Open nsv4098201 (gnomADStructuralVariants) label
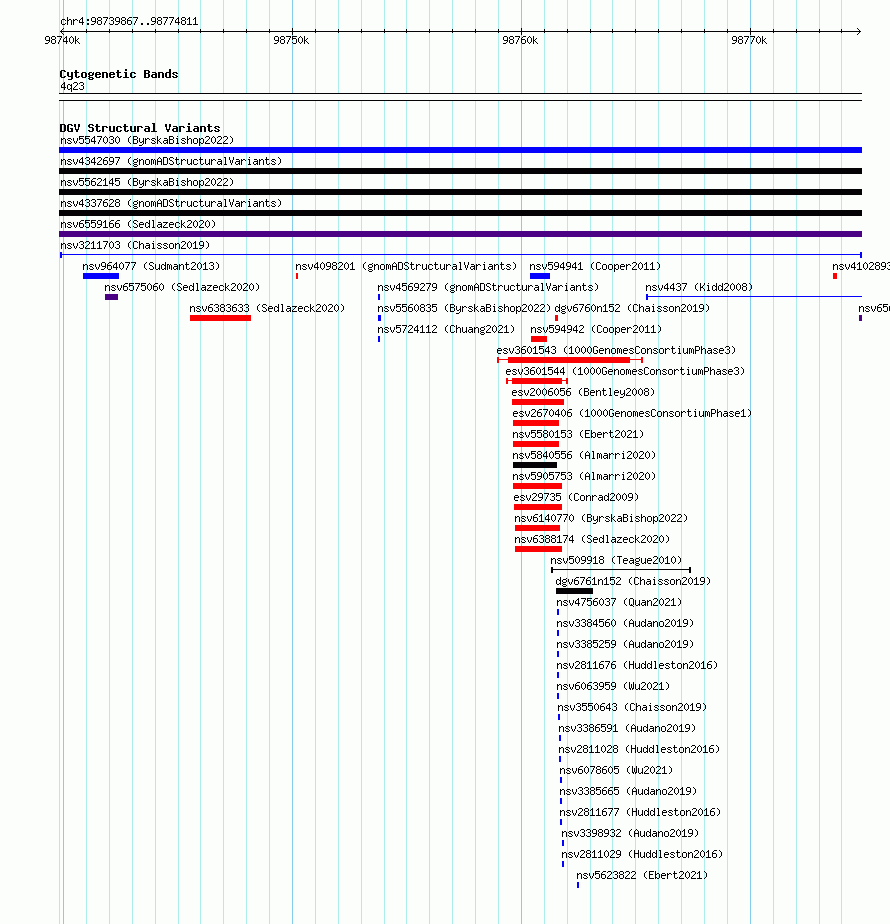The height and width of the screenshot is (924, 890). click(406, 266)
